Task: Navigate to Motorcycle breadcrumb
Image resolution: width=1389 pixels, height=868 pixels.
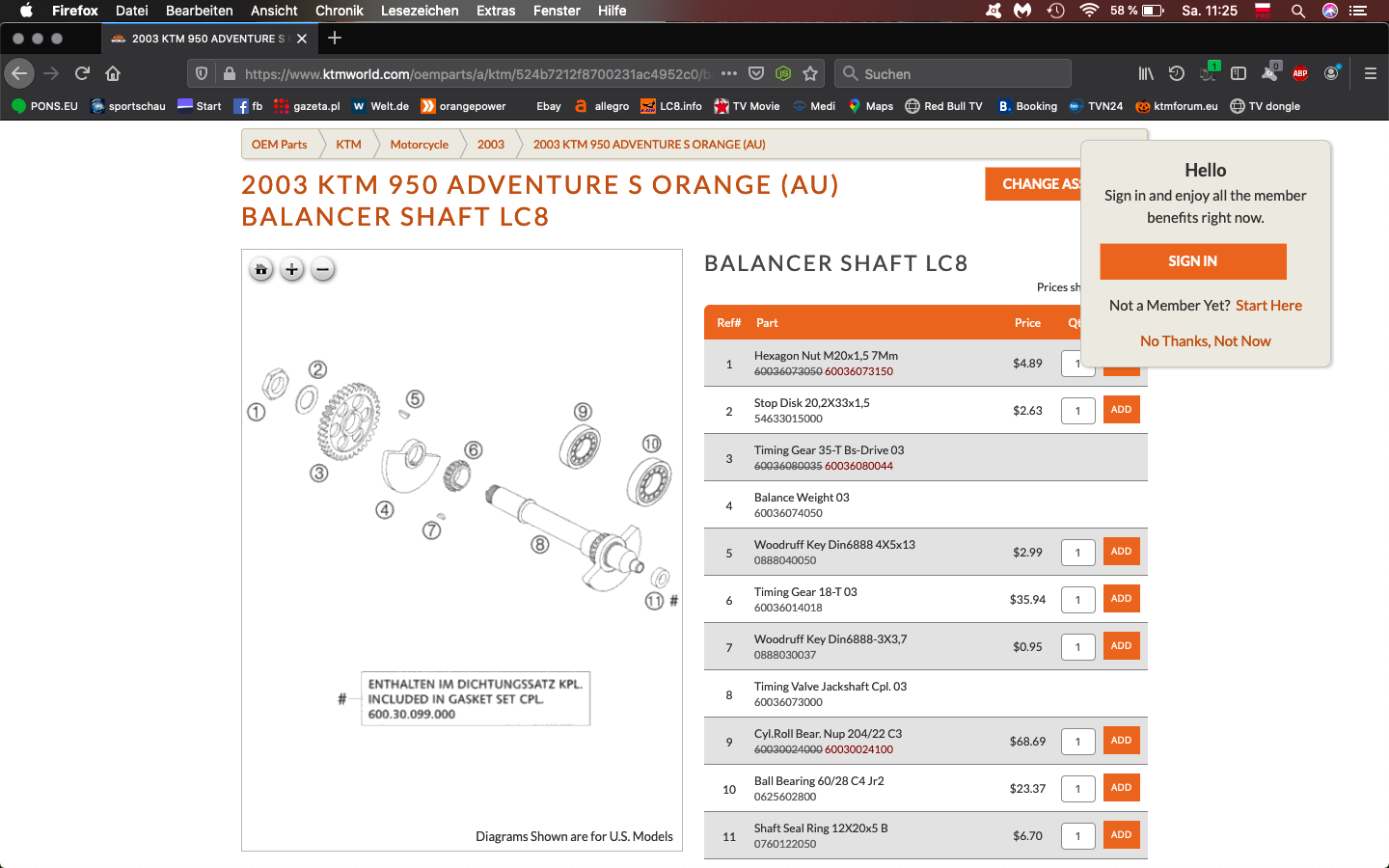Action: click(419, 145)
